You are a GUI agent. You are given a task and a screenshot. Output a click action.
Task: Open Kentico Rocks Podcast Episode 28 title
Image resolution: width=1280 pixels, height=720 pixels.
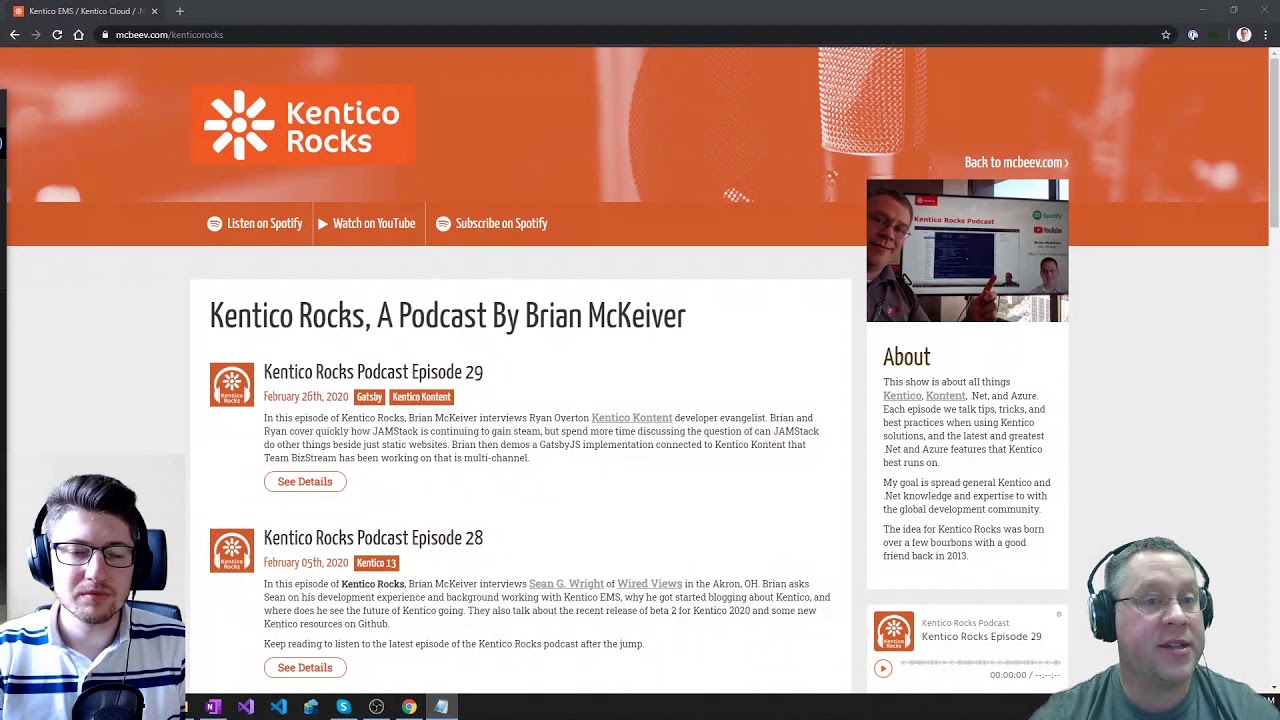pyautogui.click(x=373, y=538)
